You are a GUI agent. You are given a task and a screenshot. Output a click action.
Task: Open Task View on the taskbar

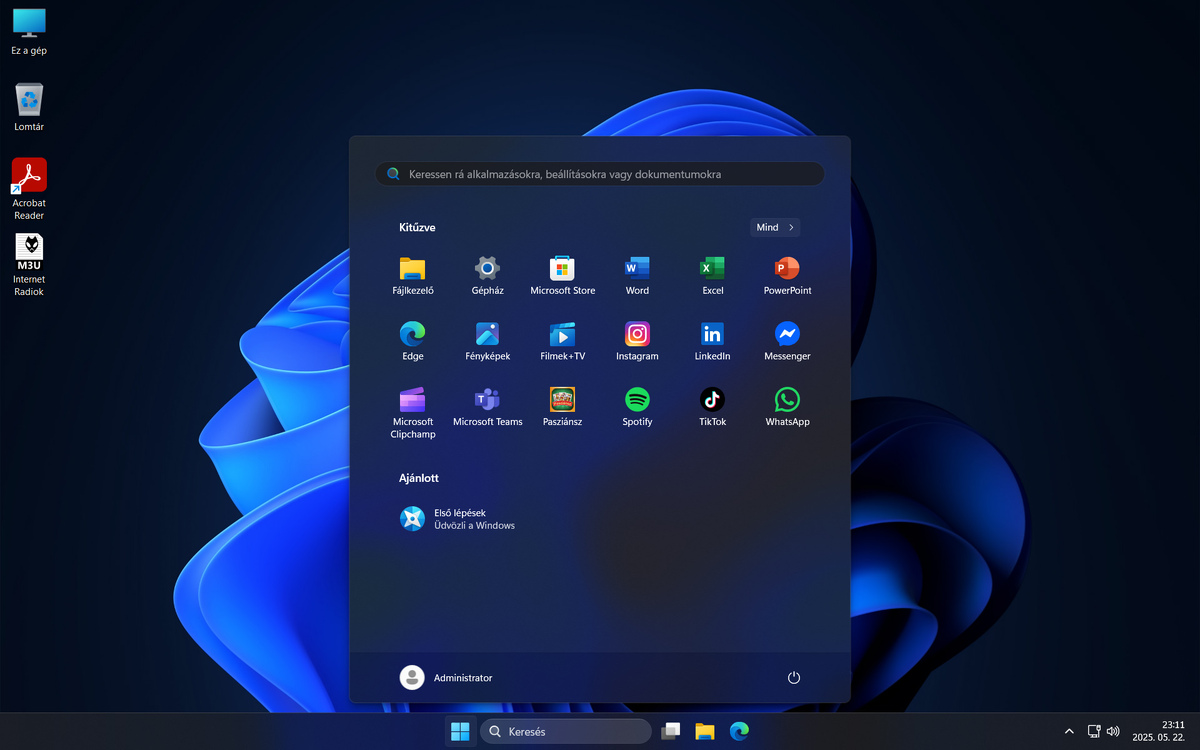click(671, 731)
